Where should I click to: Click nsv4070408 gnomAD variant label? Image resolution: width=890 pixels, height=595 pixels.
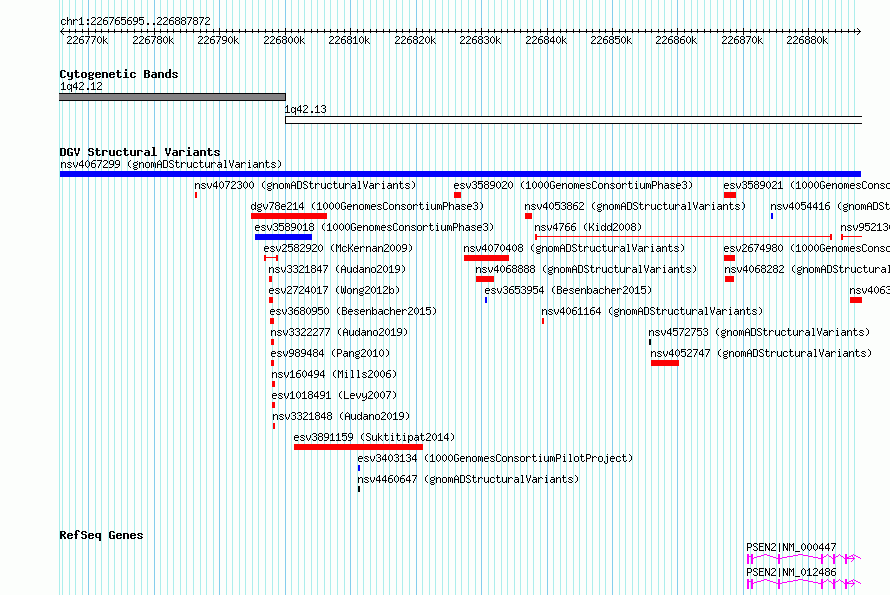click(x=574, y=248)
